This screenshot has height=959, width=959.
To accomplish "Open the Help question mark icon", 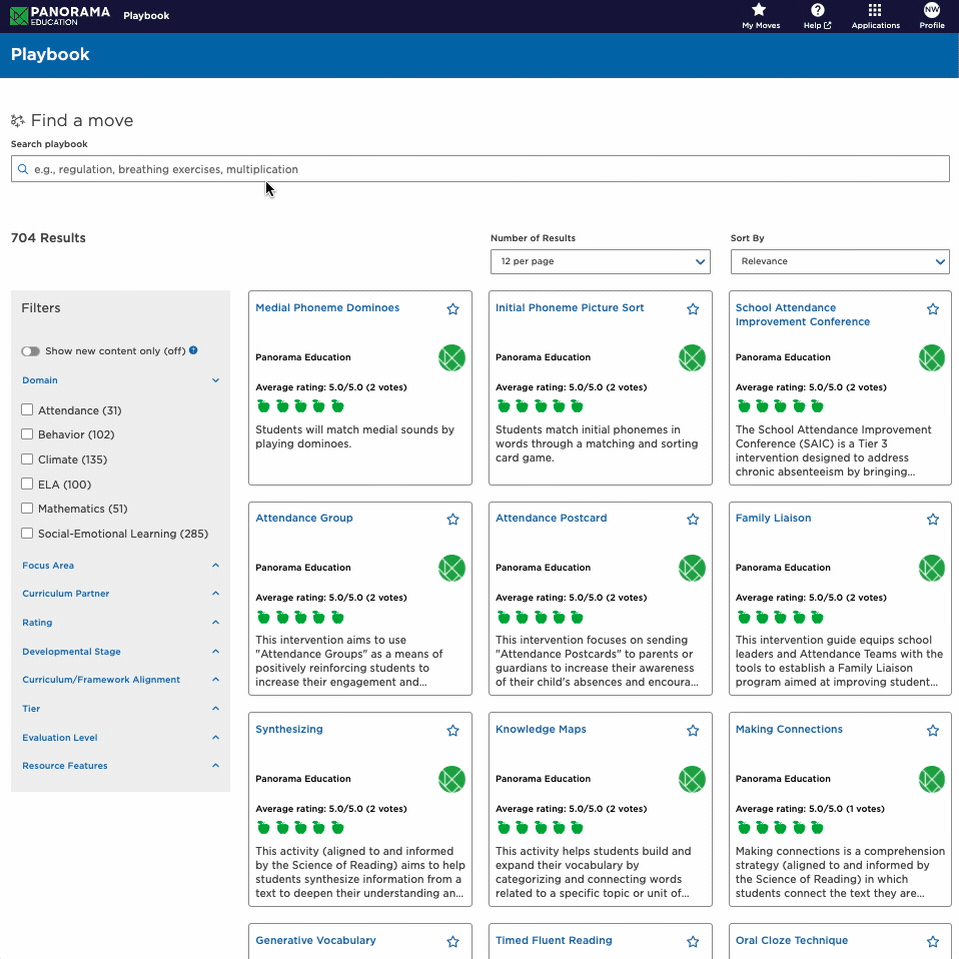I will 817,10.
